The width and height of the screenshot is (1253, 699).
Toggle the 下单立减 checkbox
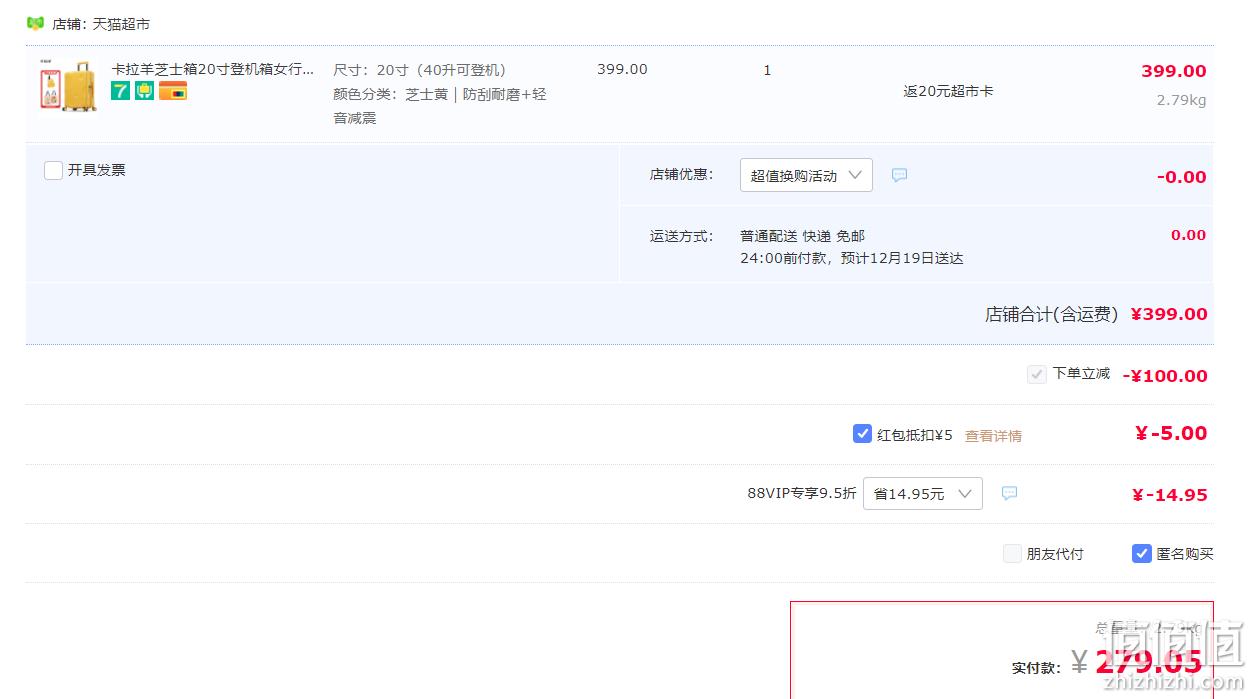click(x=1036, y=374)
